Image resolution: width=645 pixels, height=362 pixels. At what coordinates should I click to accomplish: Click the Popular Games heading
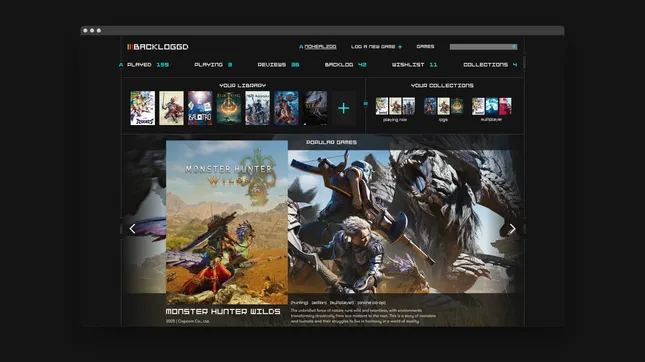coord(332,142)
